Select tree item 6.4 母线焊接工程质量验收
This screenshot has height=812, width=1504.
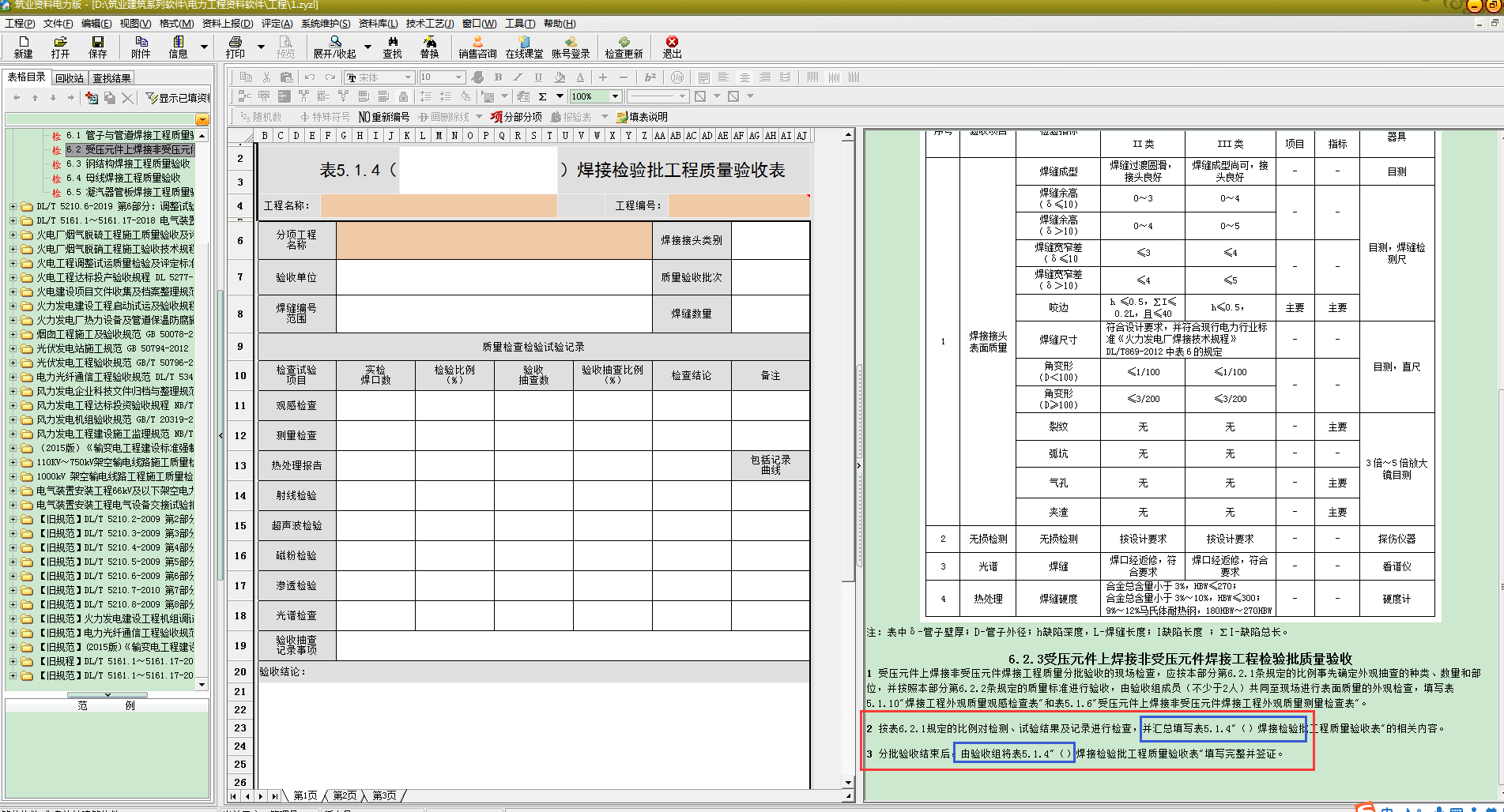pos(123,178)
